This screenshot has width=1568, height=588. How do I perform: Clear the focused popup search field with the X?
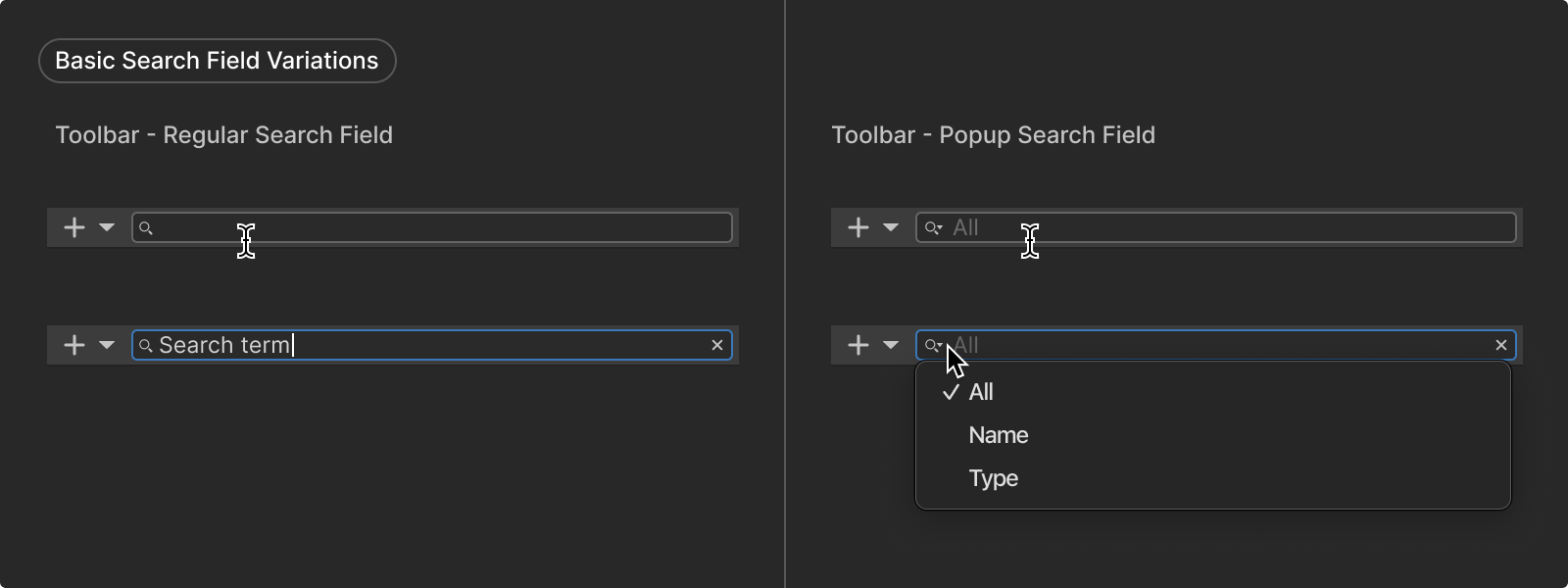tap(1501, 345)
